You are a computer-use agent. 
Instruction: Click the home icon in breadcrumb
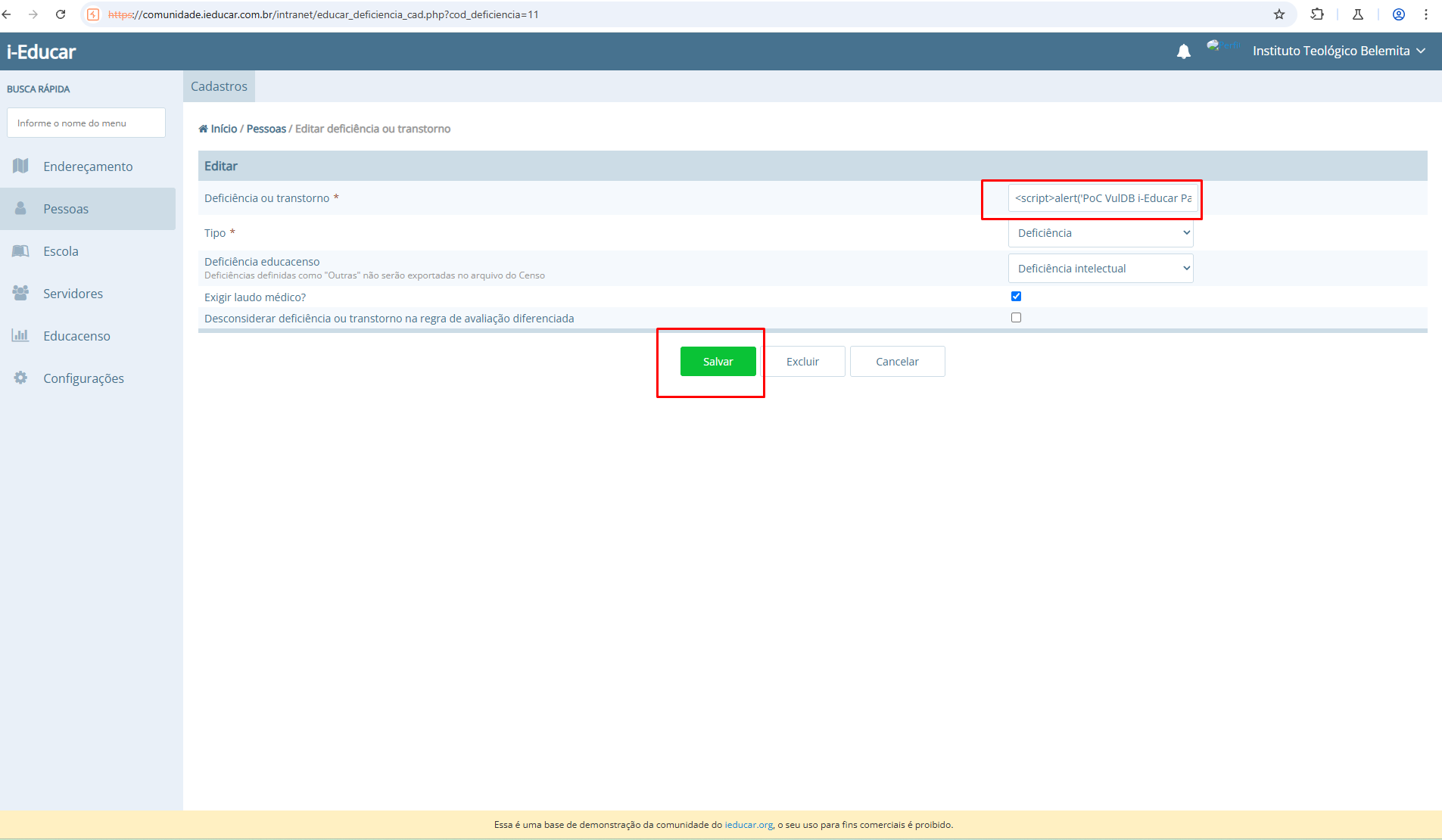coord(203,129)
